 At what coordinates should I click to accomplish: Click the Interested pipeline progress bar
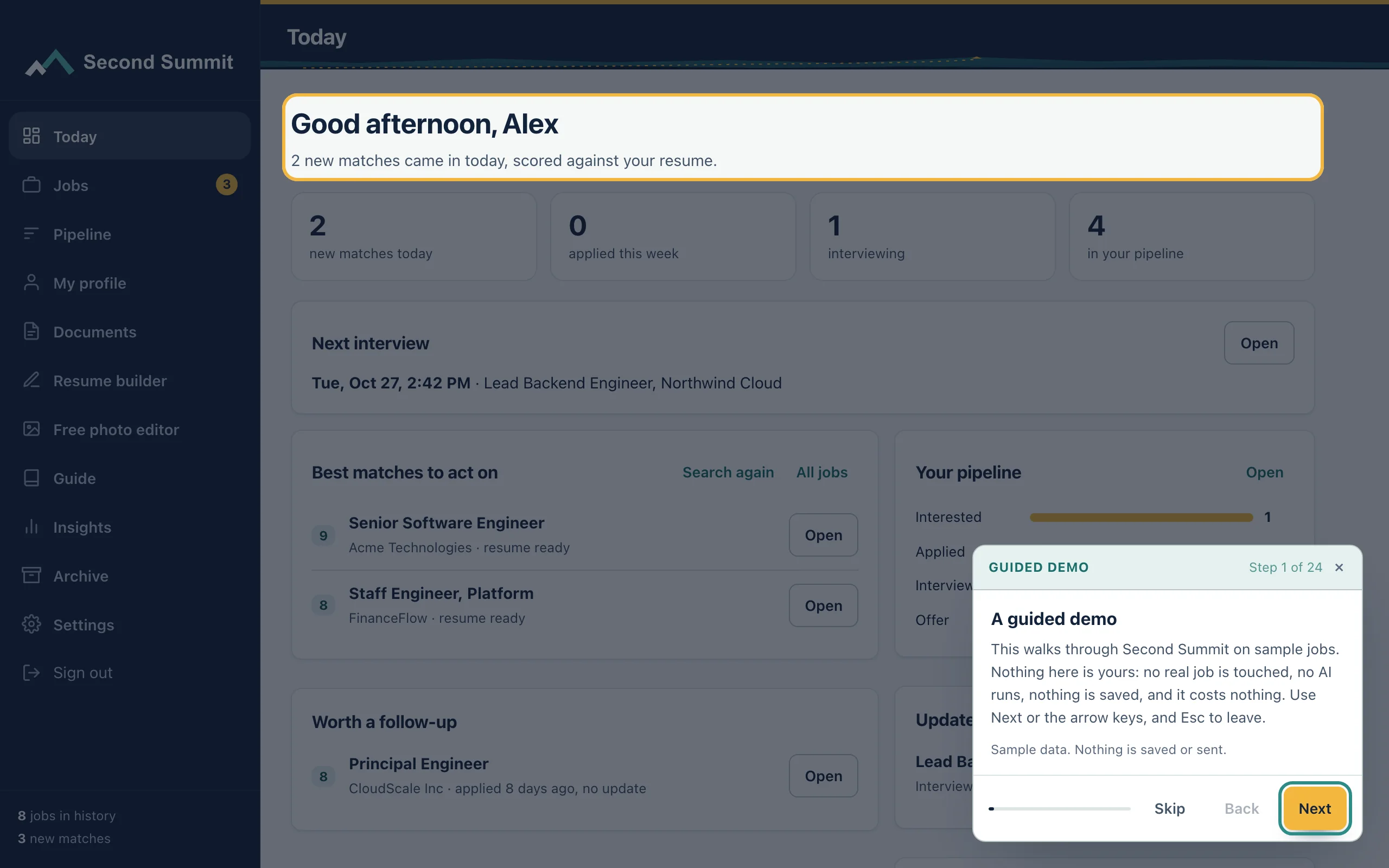pyautogui.click(x=1141, y=517)
